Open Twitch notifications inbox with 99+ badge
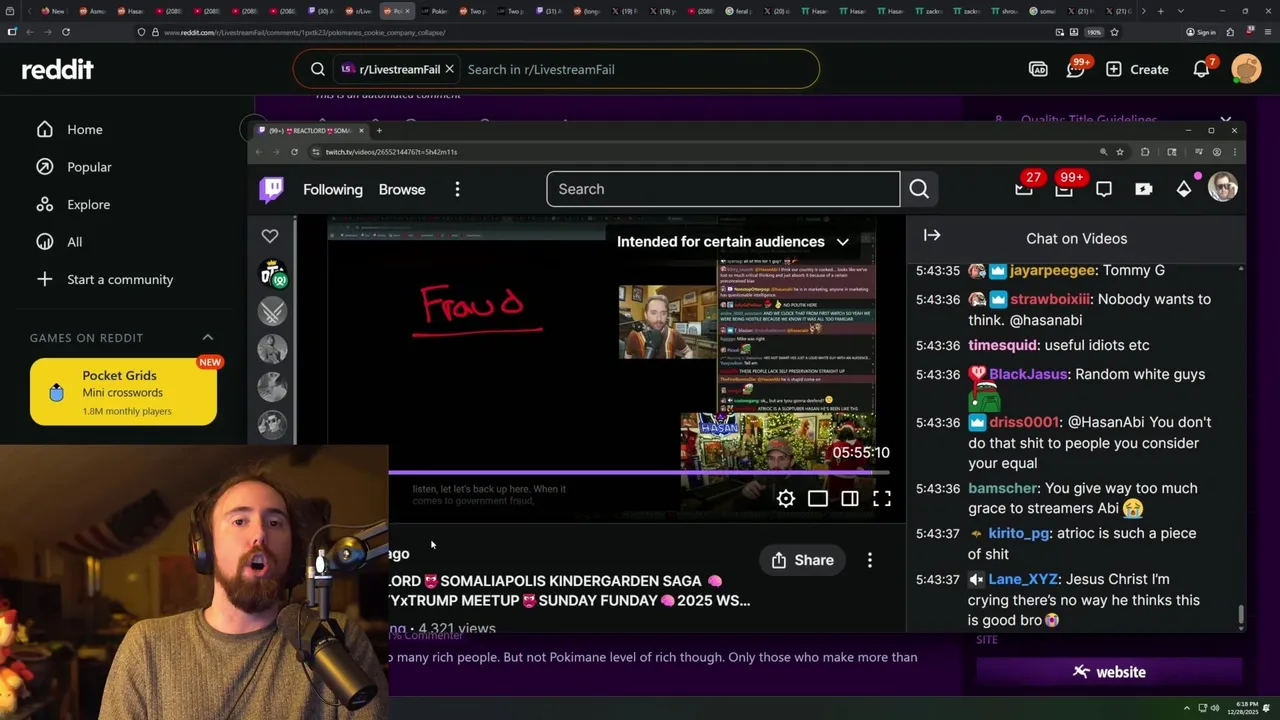1280x720 pixels. [1064, 187]
